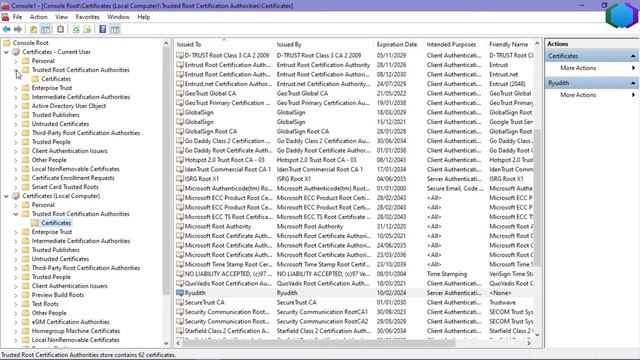Click the '10/02/2024' expiration date cell
Image resolution: width=640 pixels, height=360 pixels.
point(391,293)
